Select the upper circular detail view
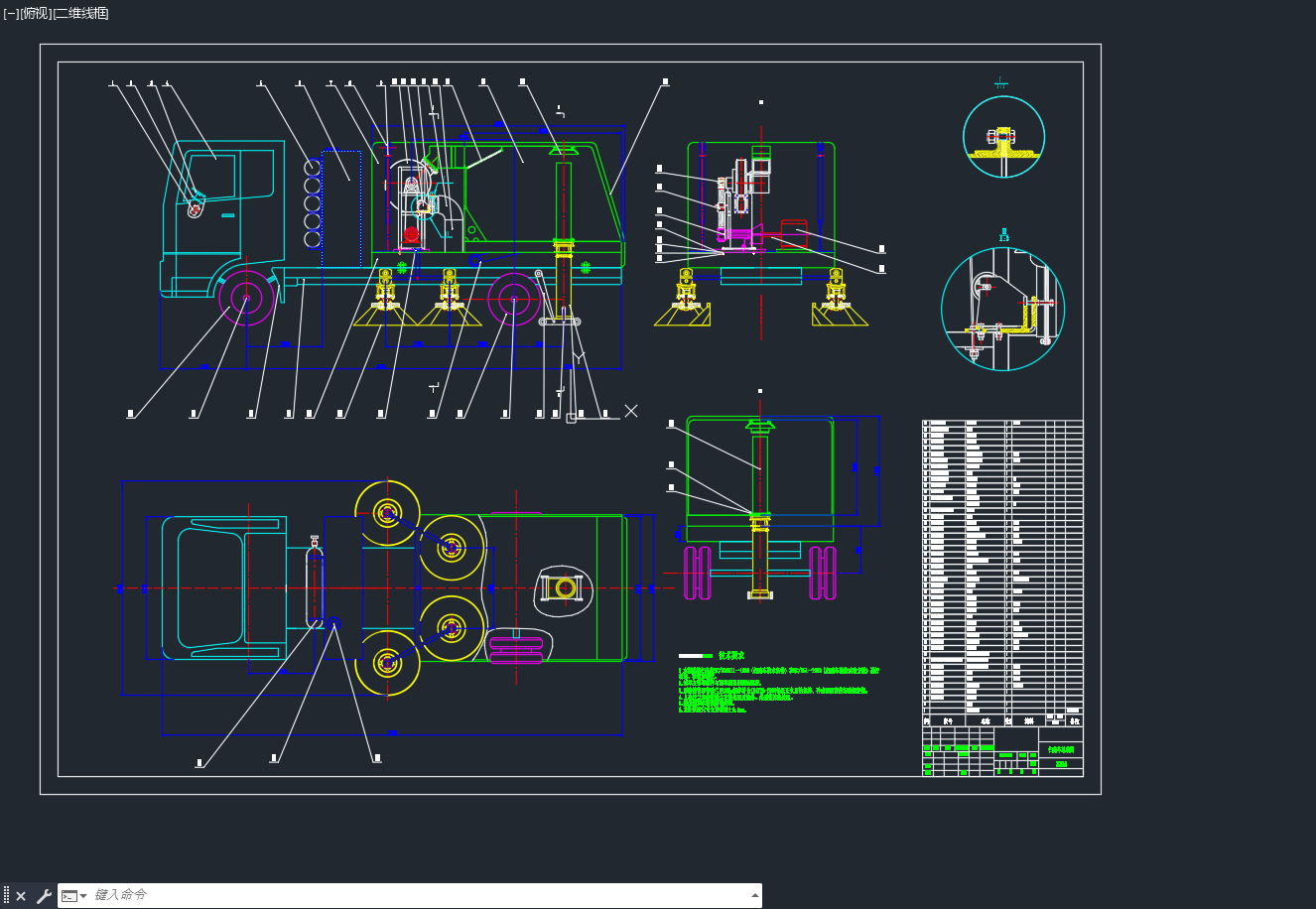1316x909 pixels. (1003, 137)
